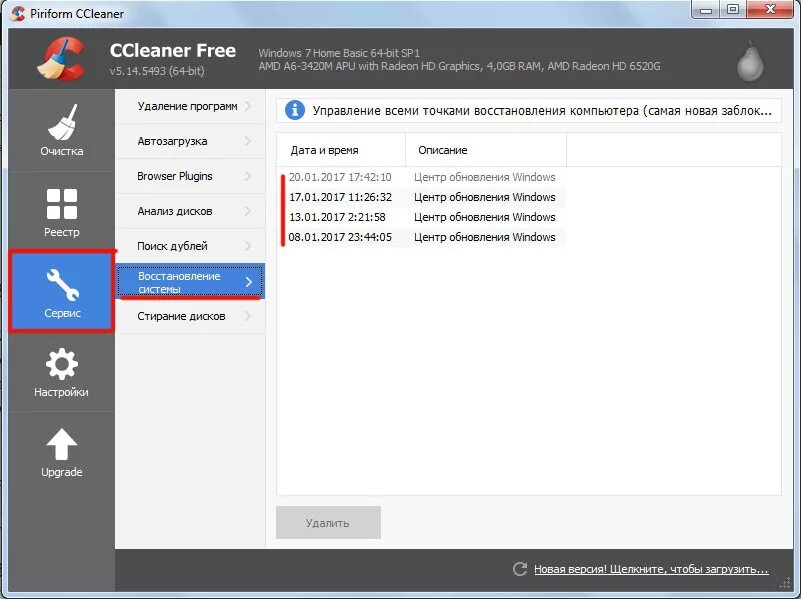Select the Сервис wrench section
Viewport: 801px width, 599px height.
62,292
